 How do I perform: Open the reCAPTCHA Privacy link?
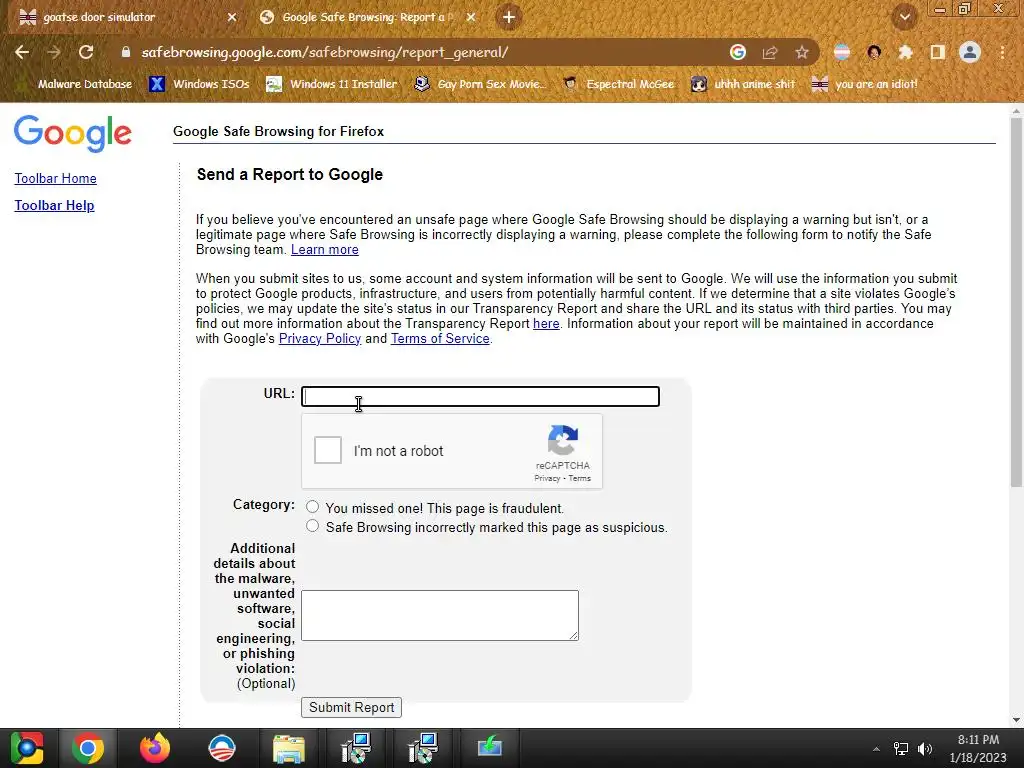(x=547, y=478)
